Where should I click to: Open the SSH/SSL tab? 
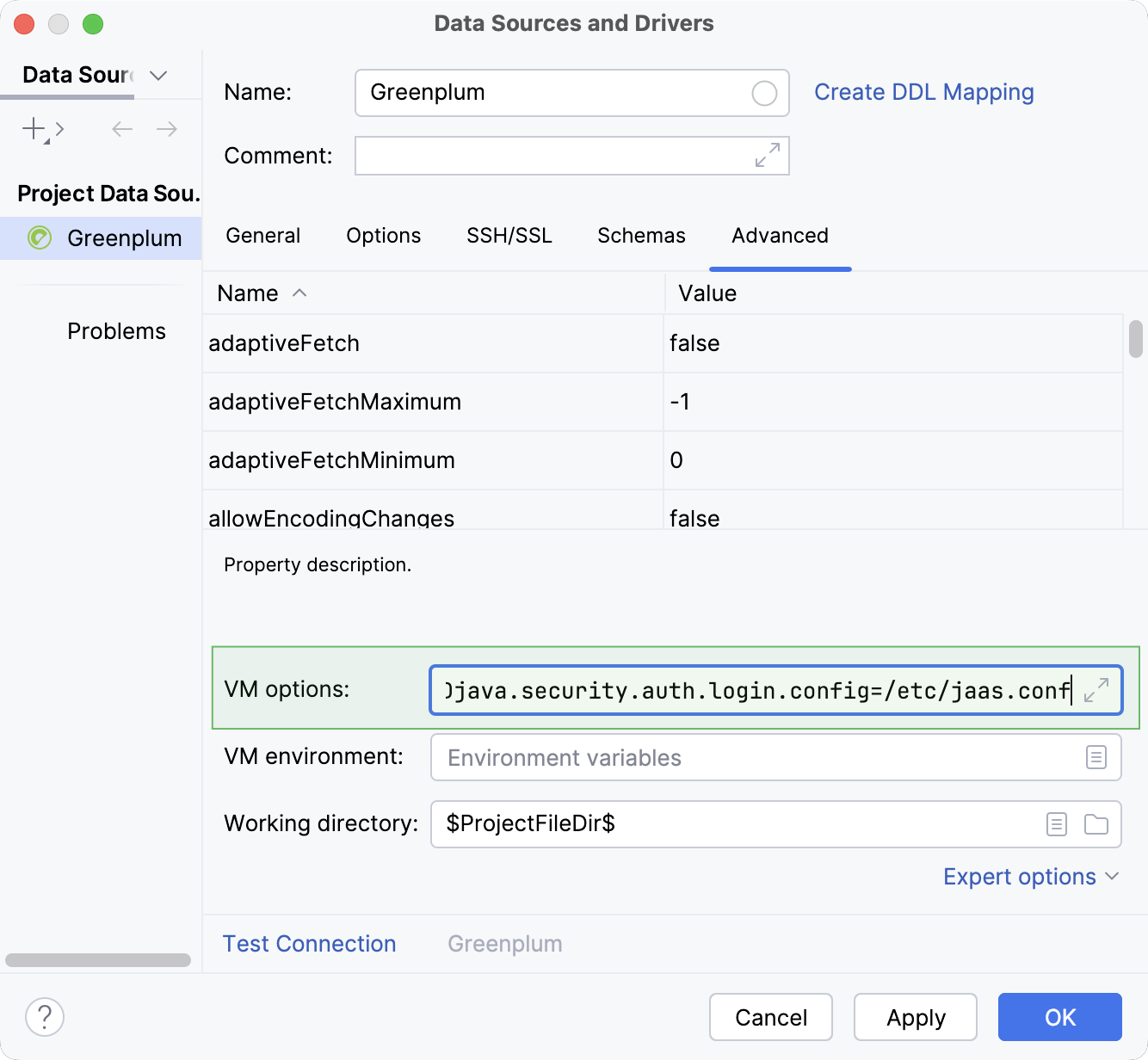[509, 235]
